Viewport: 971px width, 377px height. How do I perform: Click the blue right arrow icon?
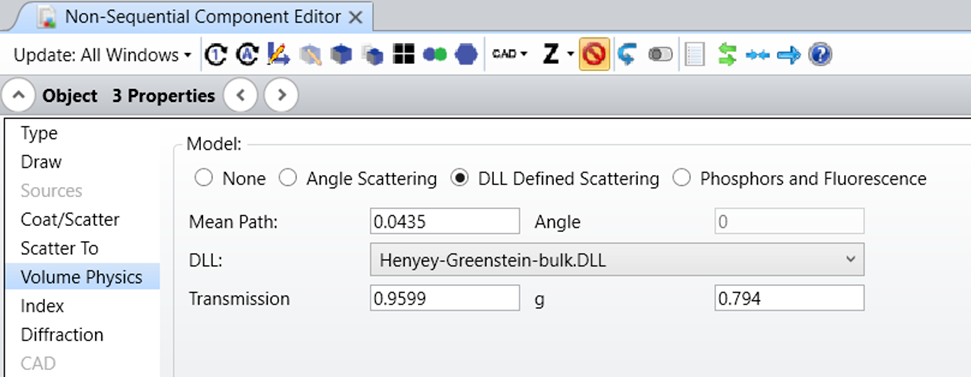pos(789,55)
